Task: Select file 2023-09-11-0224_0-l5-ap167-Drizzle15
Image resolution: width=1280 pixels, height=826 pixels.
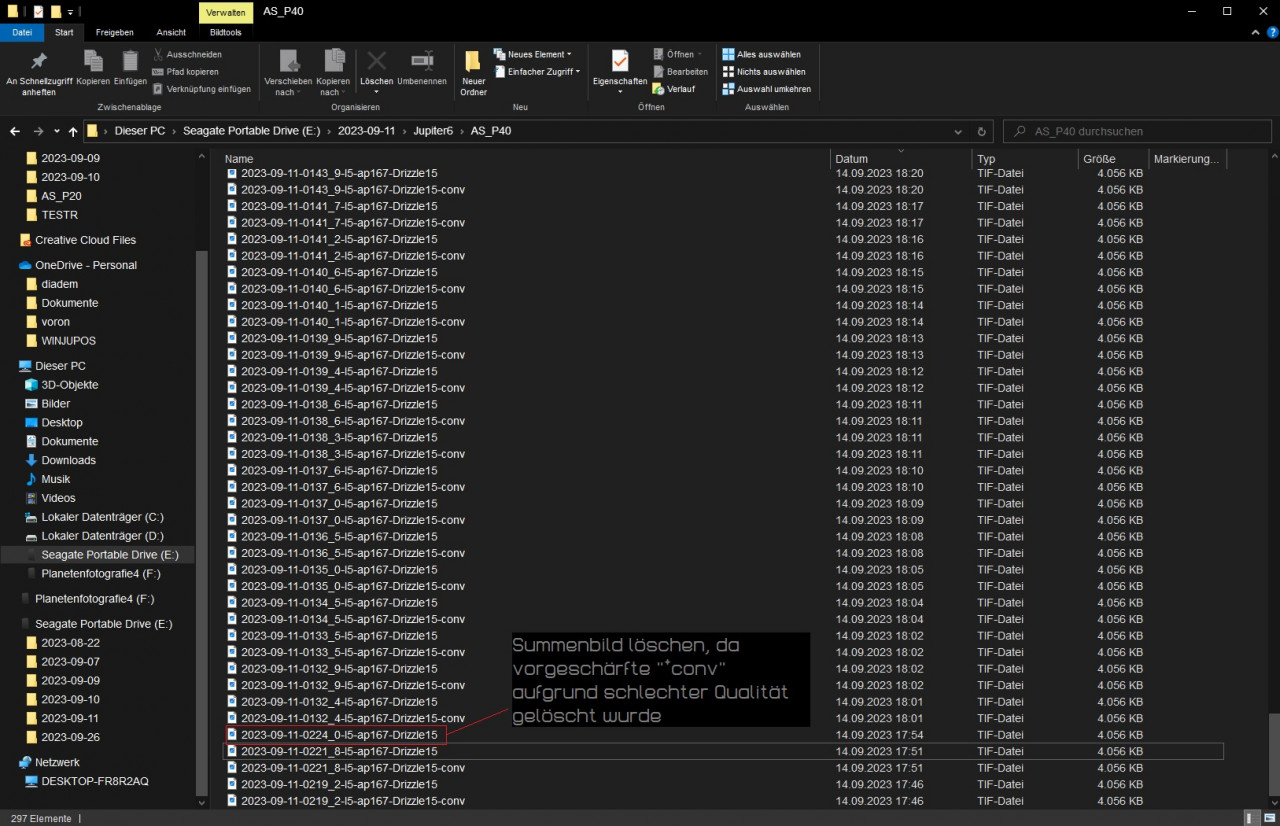Action: point(339,735)
